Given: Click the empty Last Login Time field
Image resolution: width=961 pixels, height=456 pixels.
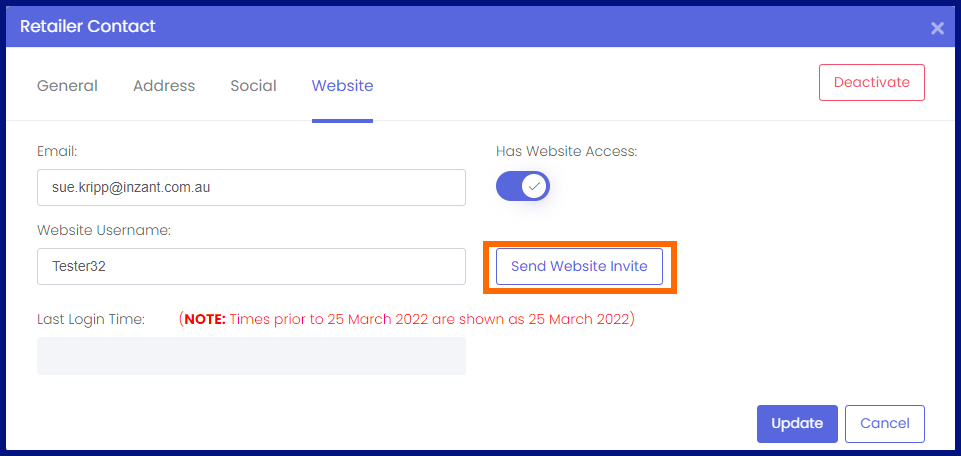Looking at the screenshot, I should pos(251,355).
